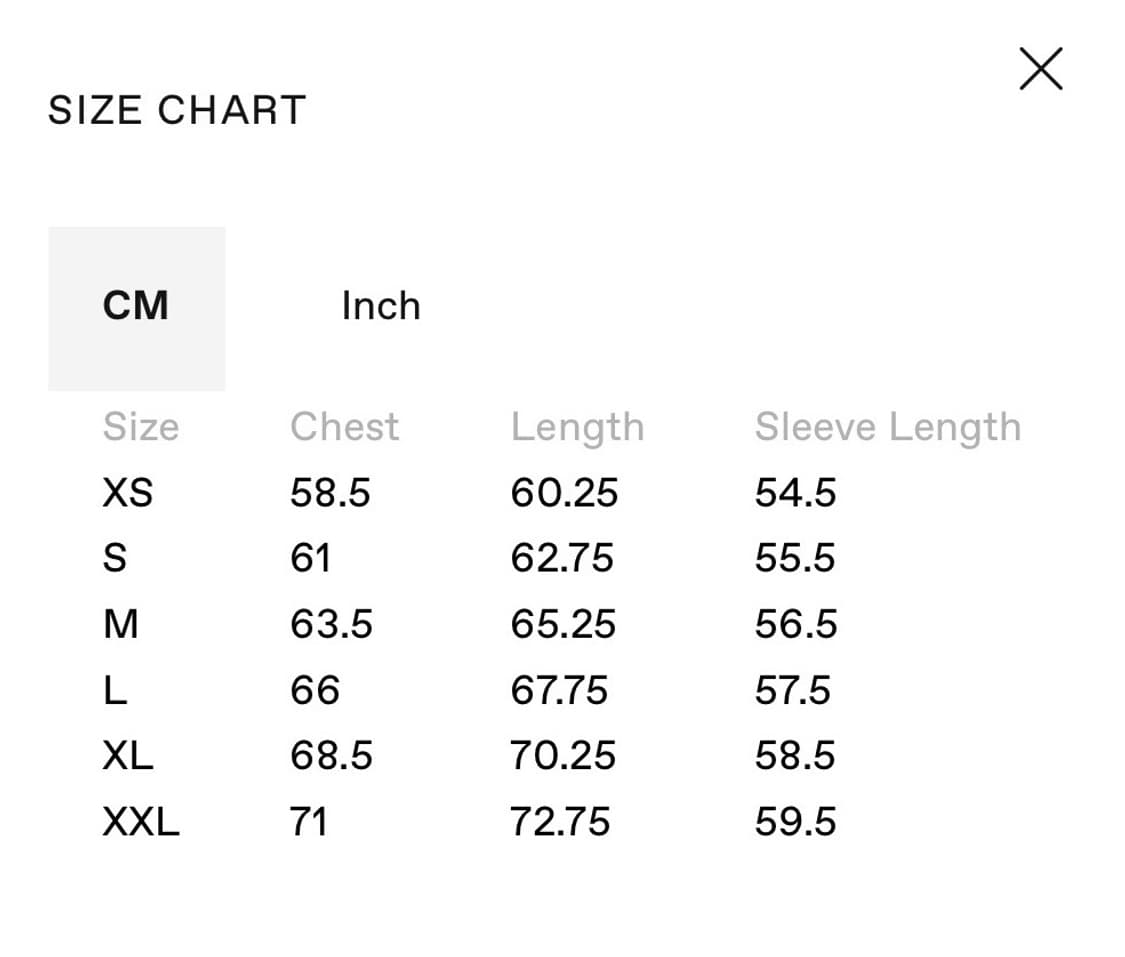Click the Chest column header

[x=344, y=427]
